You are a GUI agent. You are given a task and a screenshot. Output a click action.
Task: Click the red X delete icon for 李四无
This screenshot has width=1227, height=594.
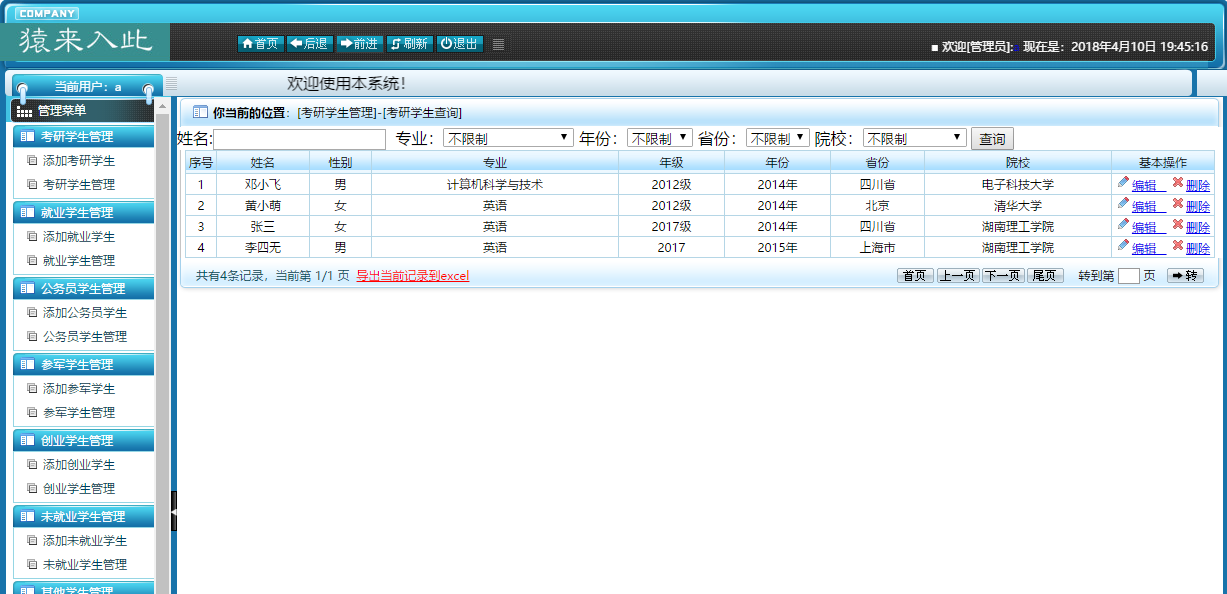pos(1178,246)
